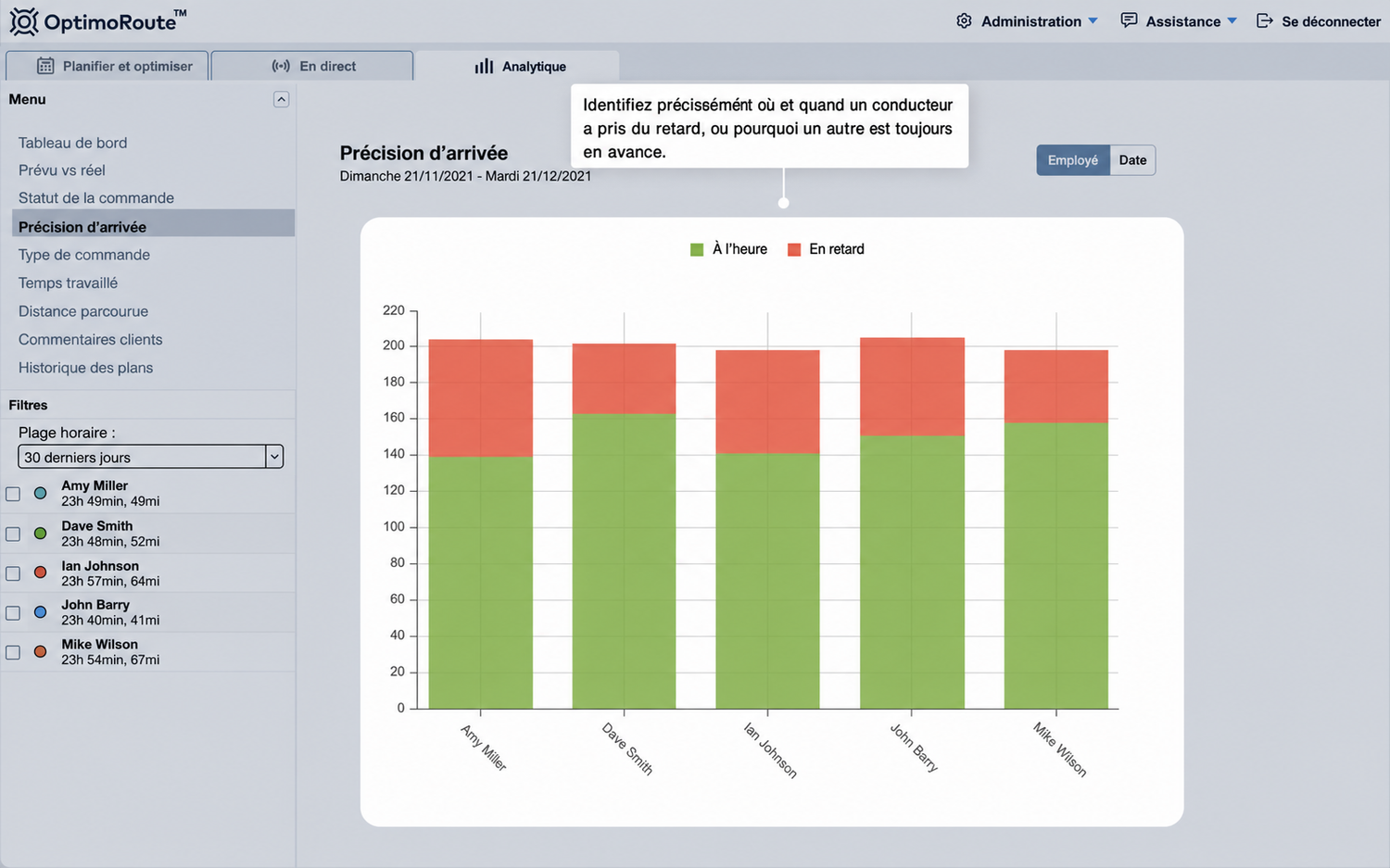This screenshot has width=1390, height=868.
Task: Open Temps travaillé report
Action: 68,283
